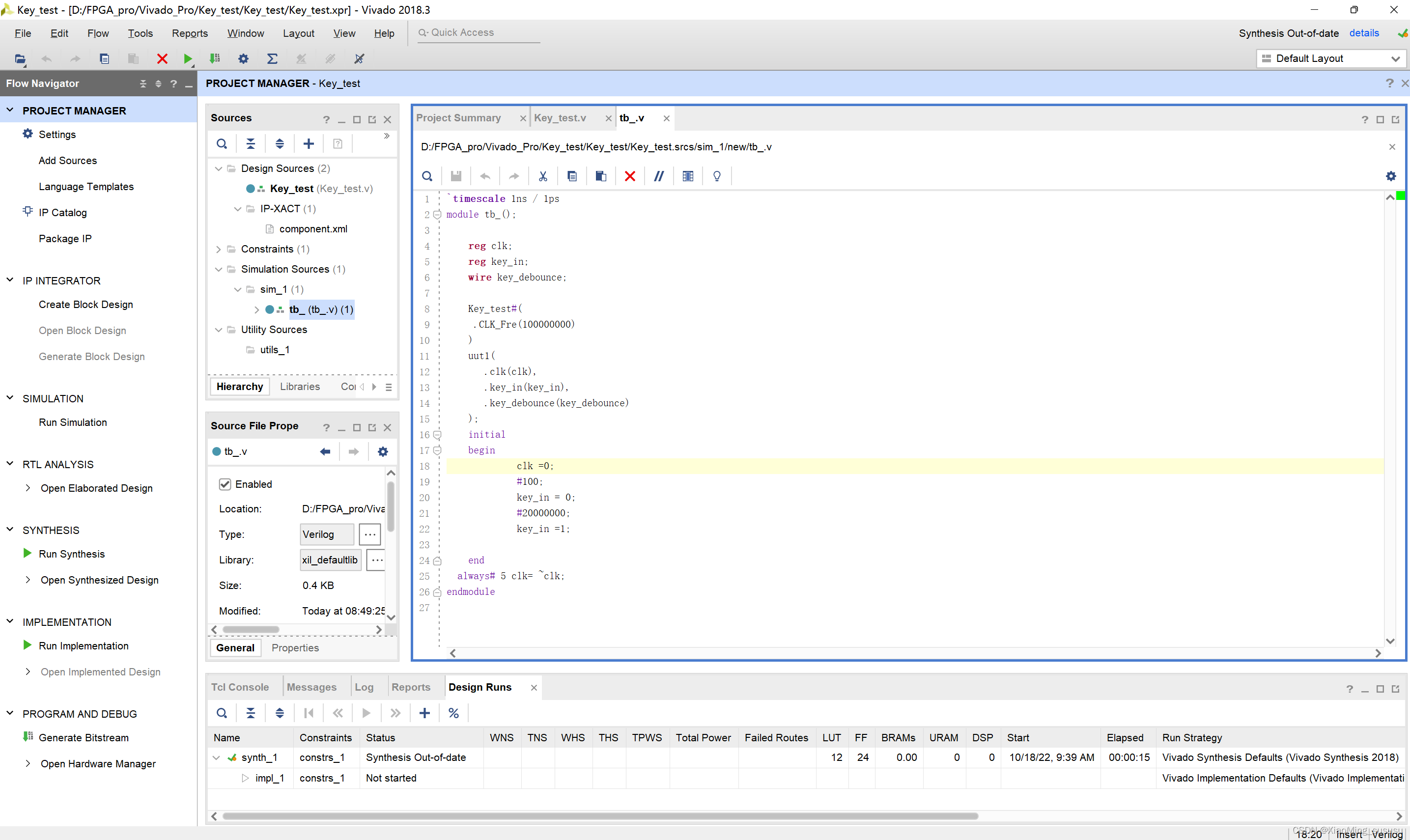Screen dimensions: 1410x840
Task: Toggle the Enabled checkbox in Source File Prope
Action: [225, 484]
